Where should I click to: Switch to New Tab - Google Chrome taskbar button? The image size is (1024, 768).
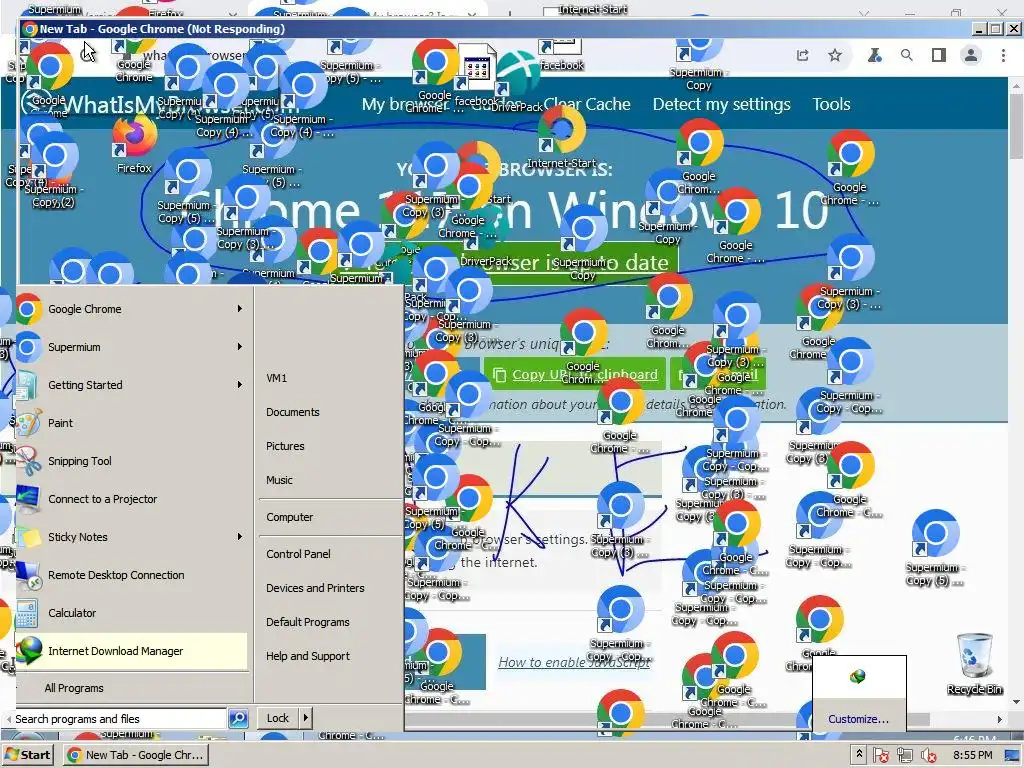tap(136, 755)
